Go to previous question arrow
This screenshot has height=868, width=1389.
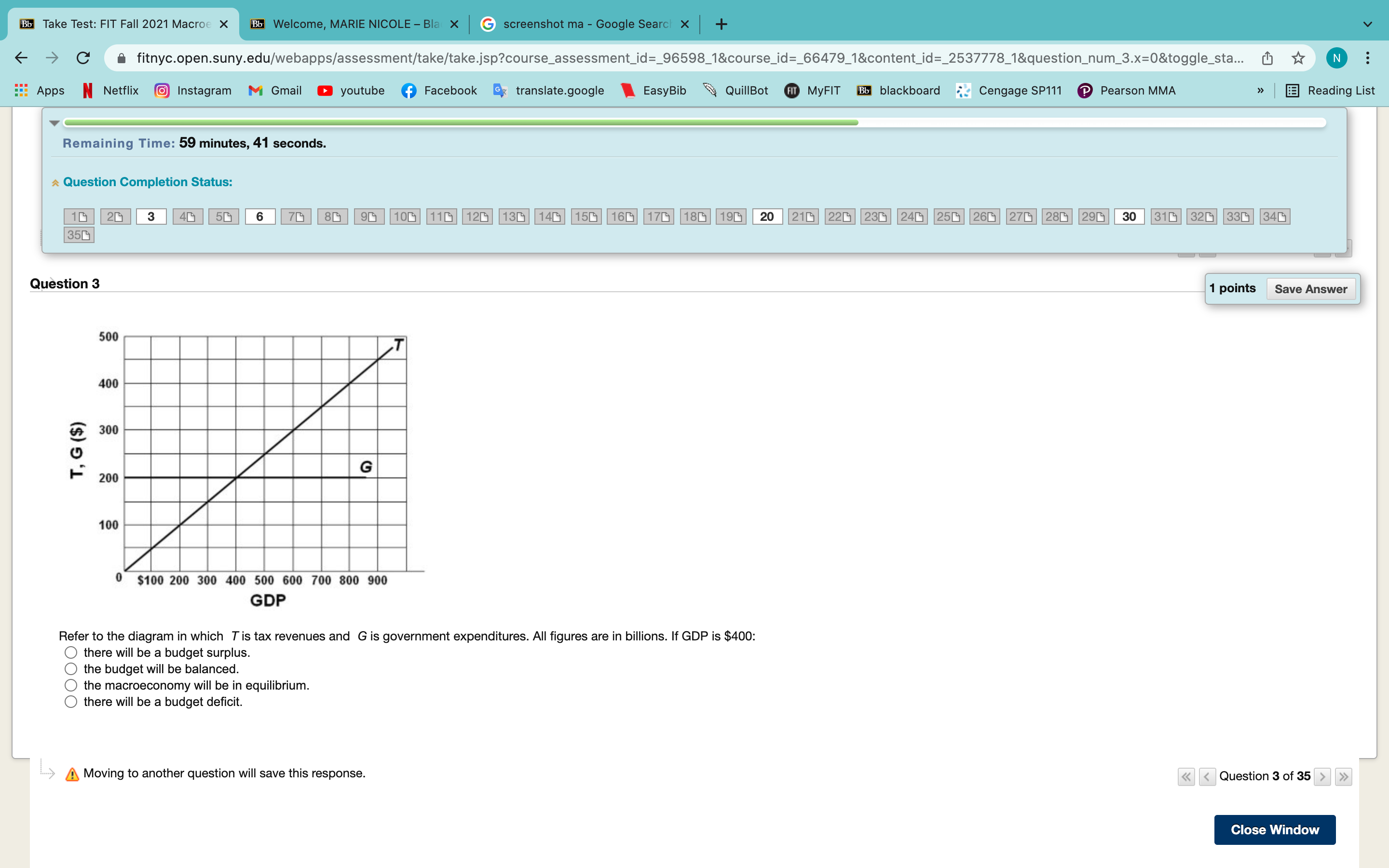tap(1207, 776)
